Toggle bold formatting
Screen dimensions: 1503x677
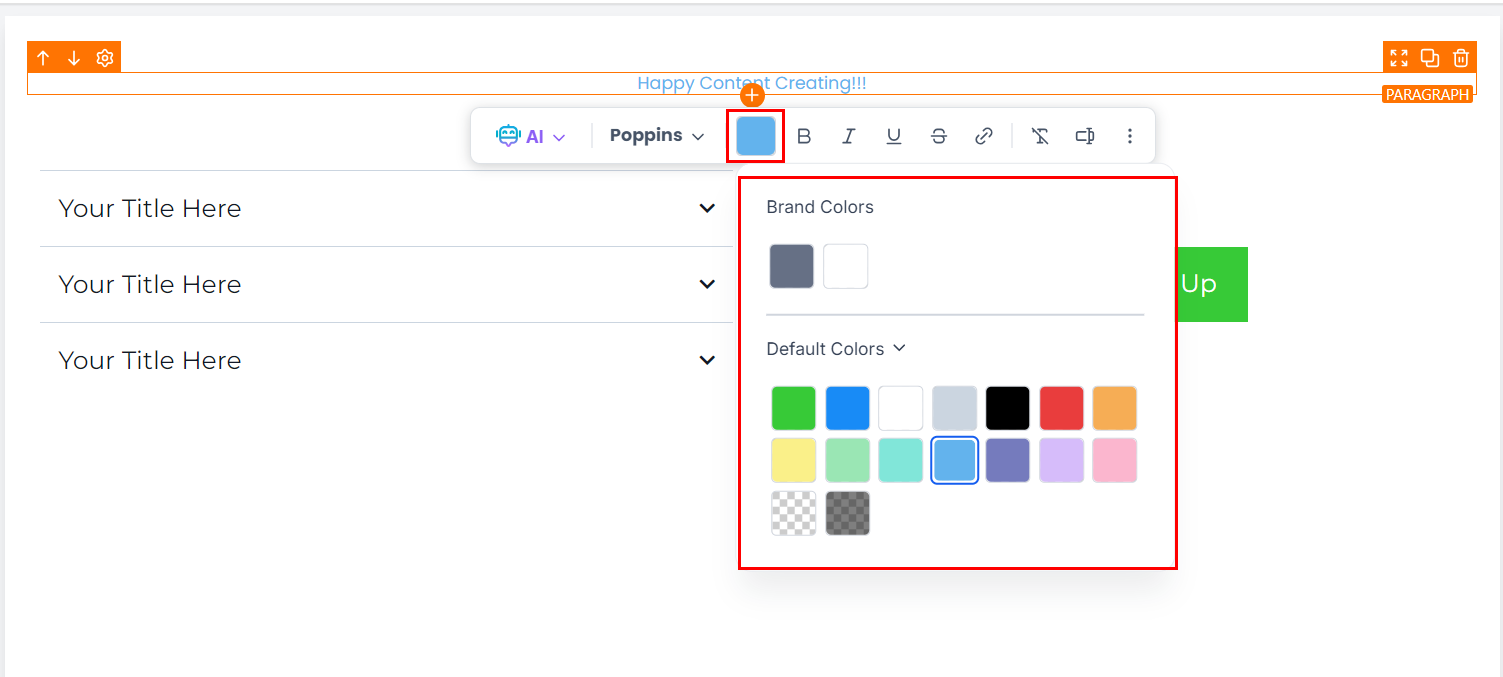[804, 136]
